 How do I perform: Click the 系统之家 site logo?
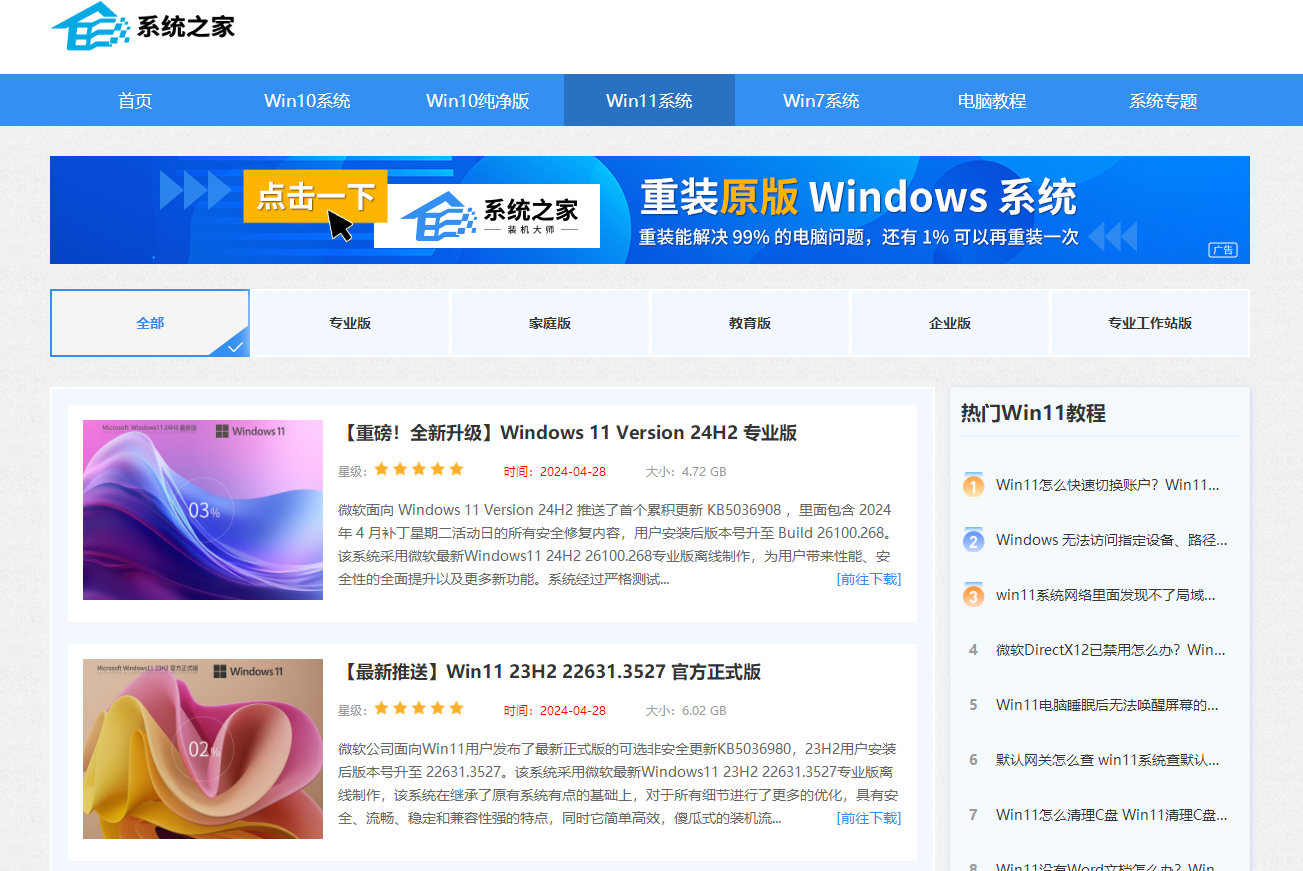pos(143,26)
